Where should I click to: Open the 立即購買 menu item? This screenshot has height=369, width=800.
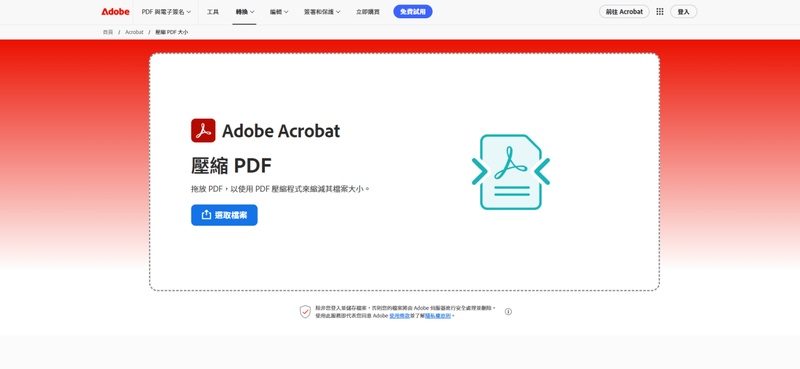coord(368,12)
